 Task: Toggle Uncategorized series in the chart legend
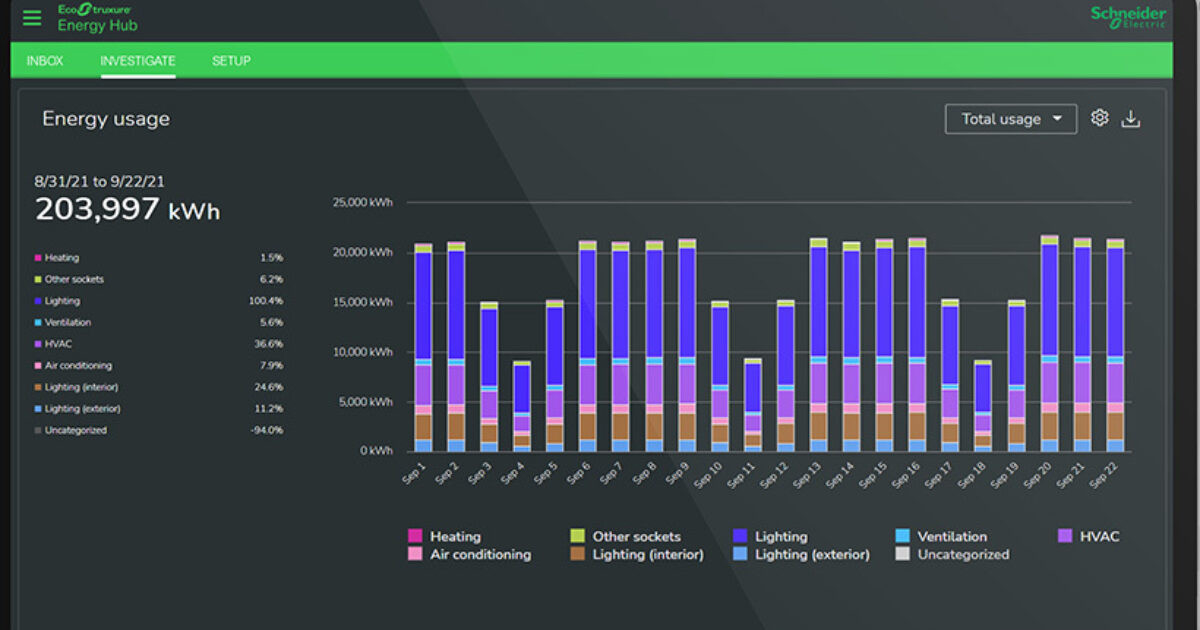pyautogui.click(x=952, y=554)
